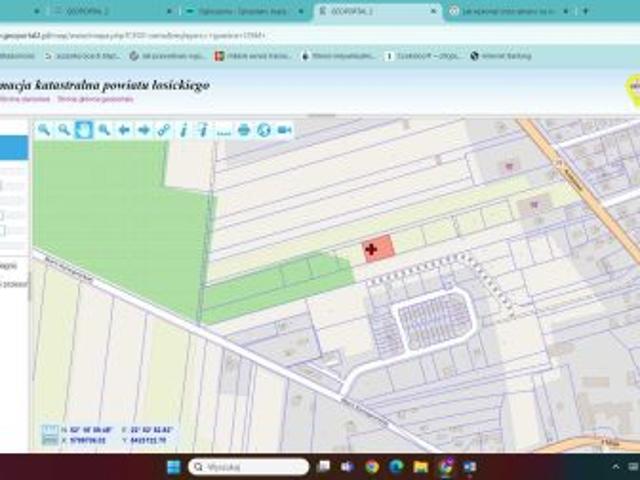Open a new browser tab
The height and width of the screenshot is (480, 640).
[585, 11]
